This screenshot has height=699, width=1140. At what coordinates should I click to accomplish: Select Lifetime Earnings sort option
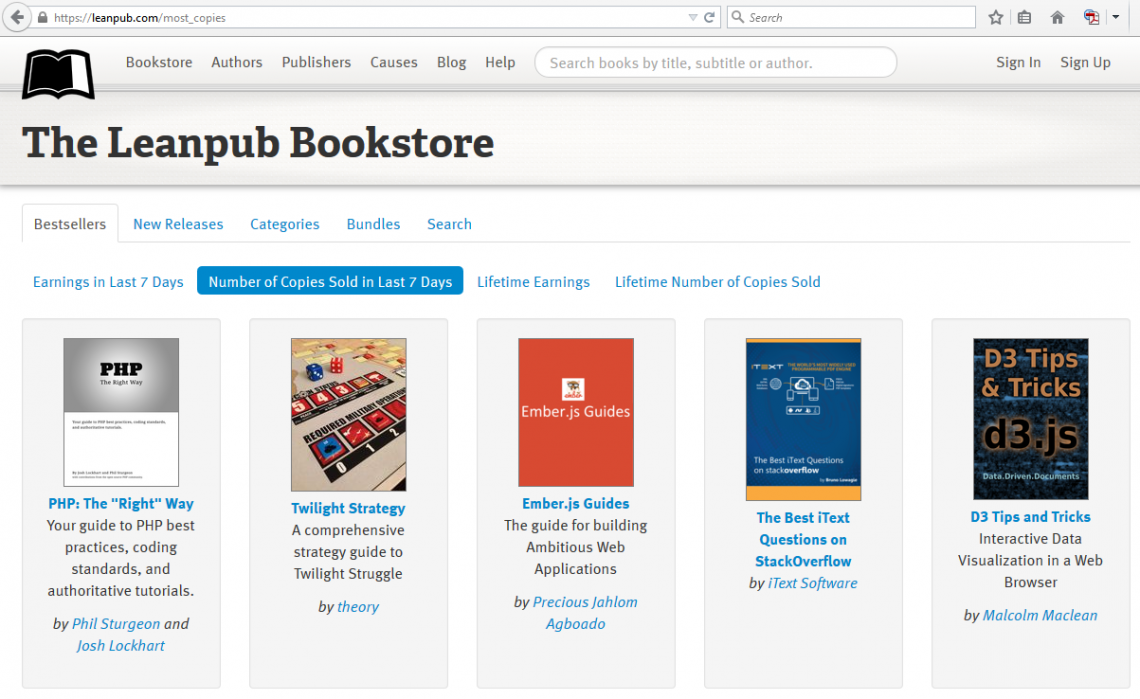coord(533,282)
